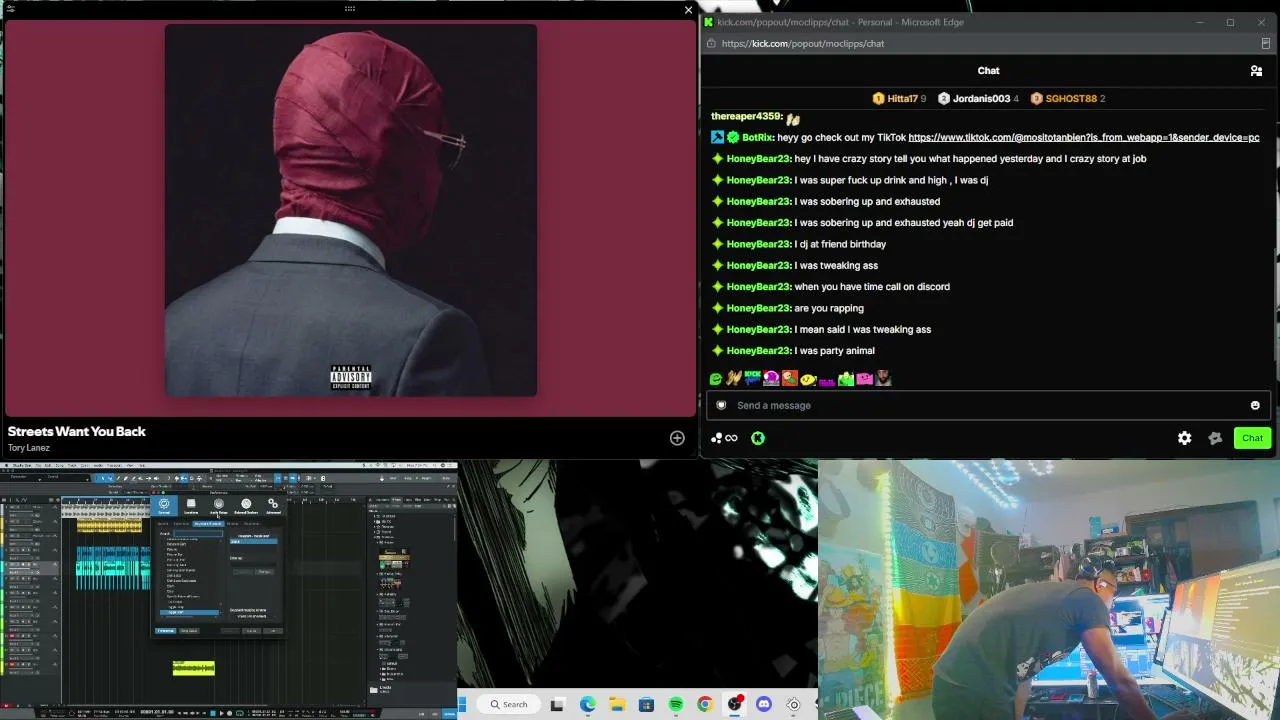Select Advanced in the DAW Preferences dialog
The image size is (1280, 720).
coord(273,507)
